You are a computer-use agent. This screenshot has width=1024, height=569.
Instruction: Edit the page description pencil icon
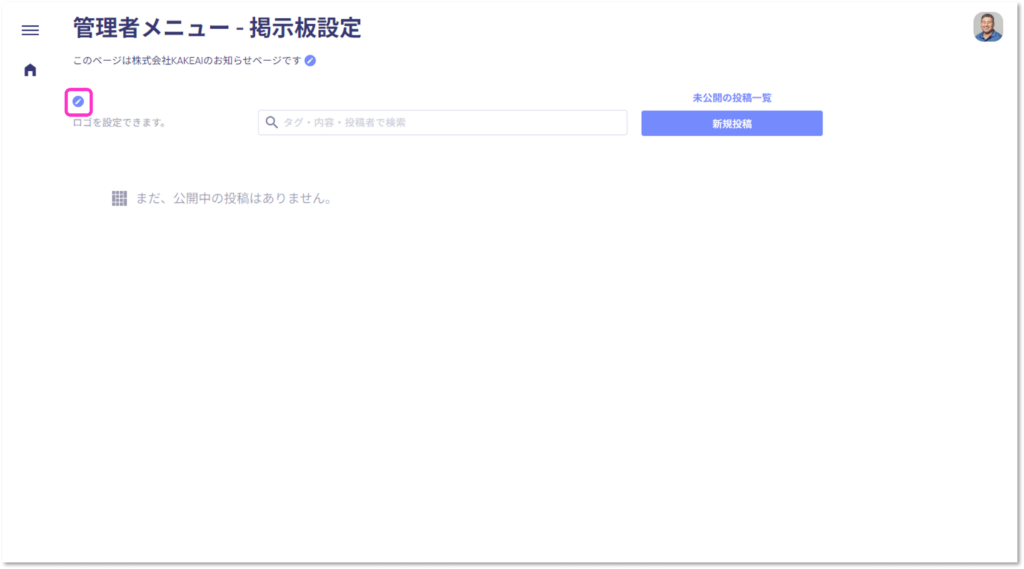point(310,61)
